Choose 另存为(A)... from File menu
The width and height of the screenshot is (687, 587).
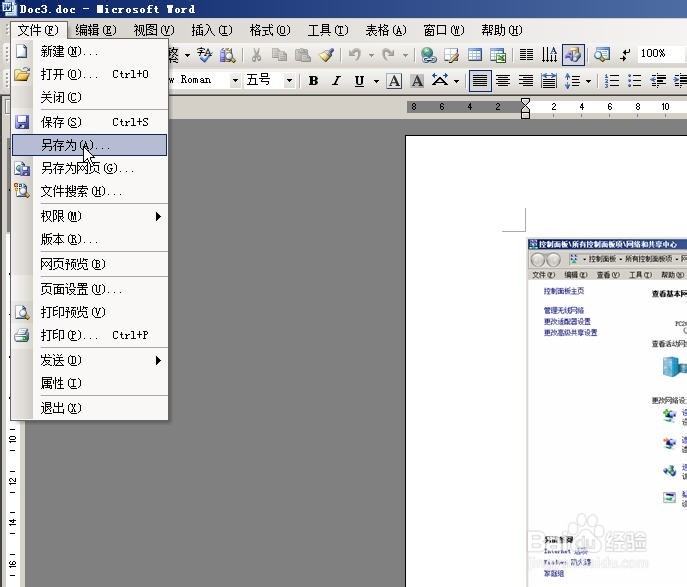89,145
